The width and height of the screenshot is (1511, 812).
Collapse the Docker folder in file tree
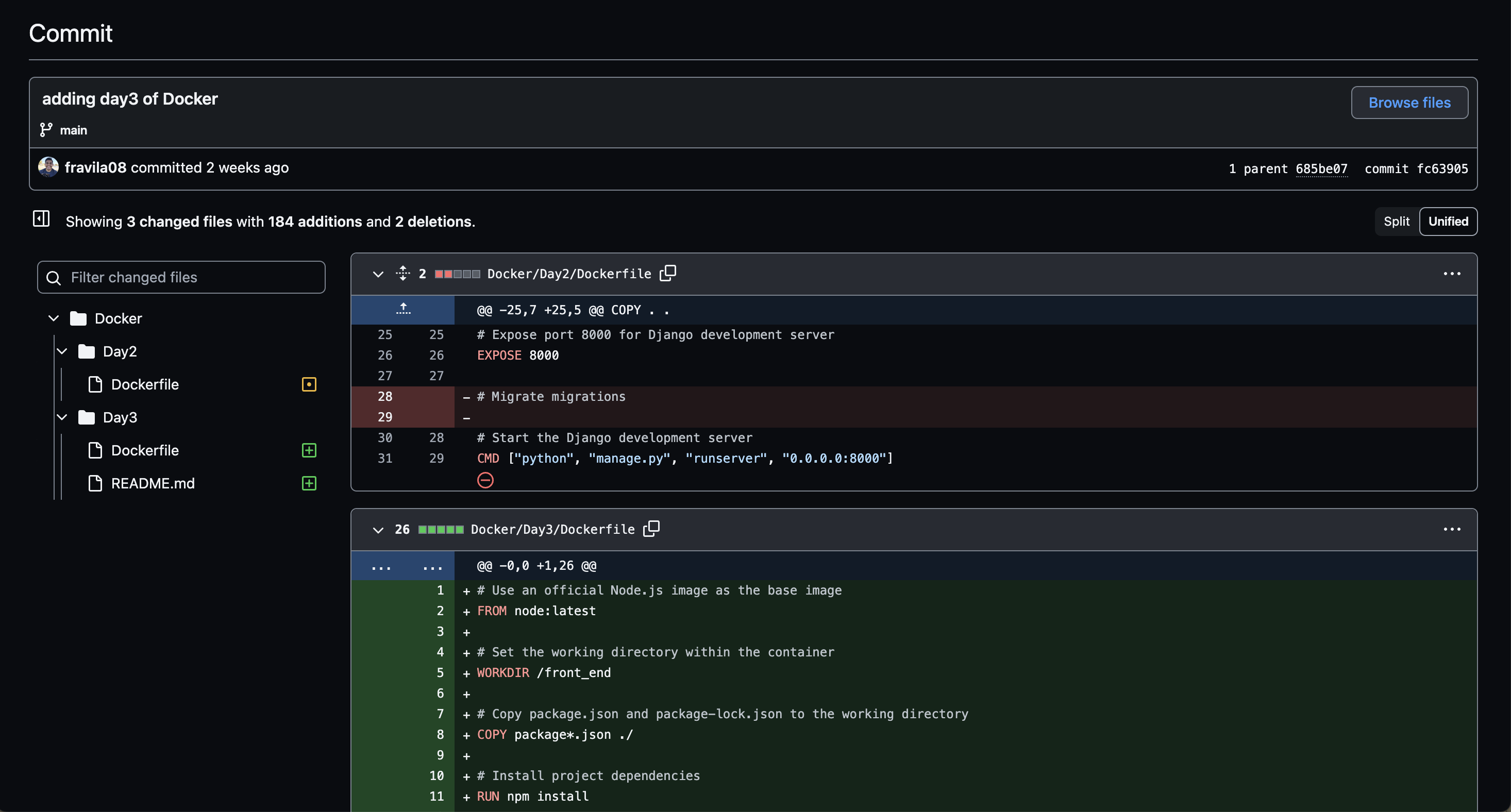tap(53, 318)
